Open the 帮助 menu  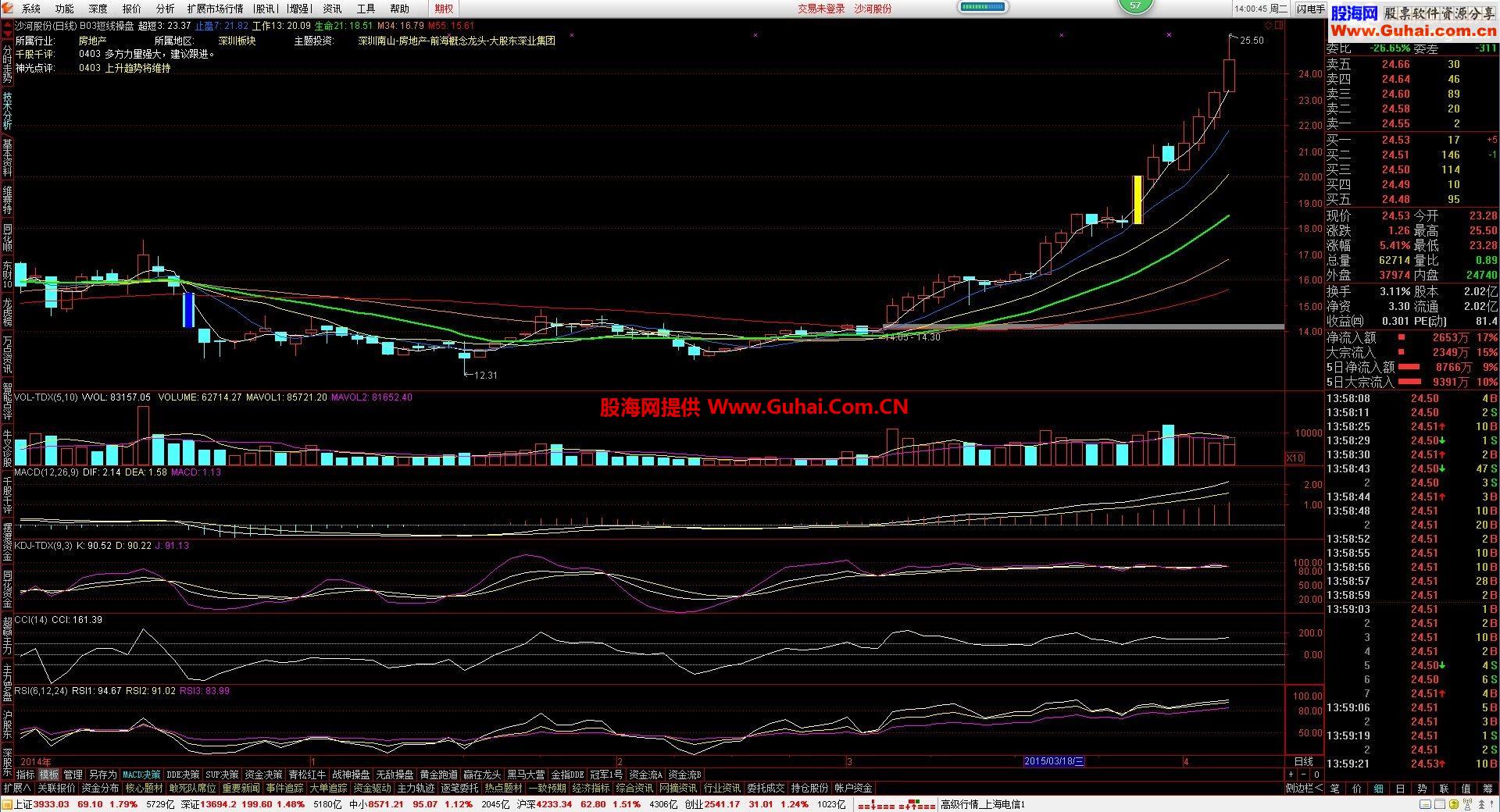(399, 9)
